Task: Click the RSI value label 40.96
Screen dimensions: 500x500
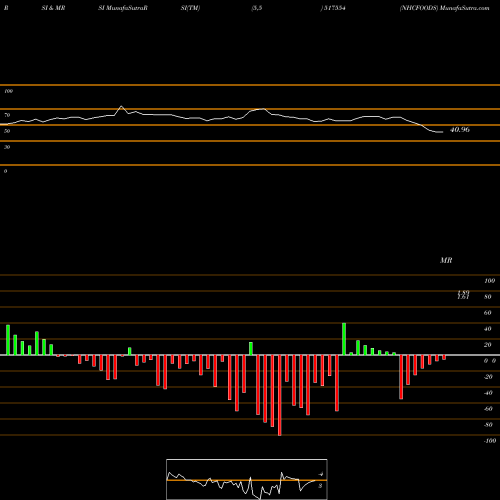Action: point(460,130)
